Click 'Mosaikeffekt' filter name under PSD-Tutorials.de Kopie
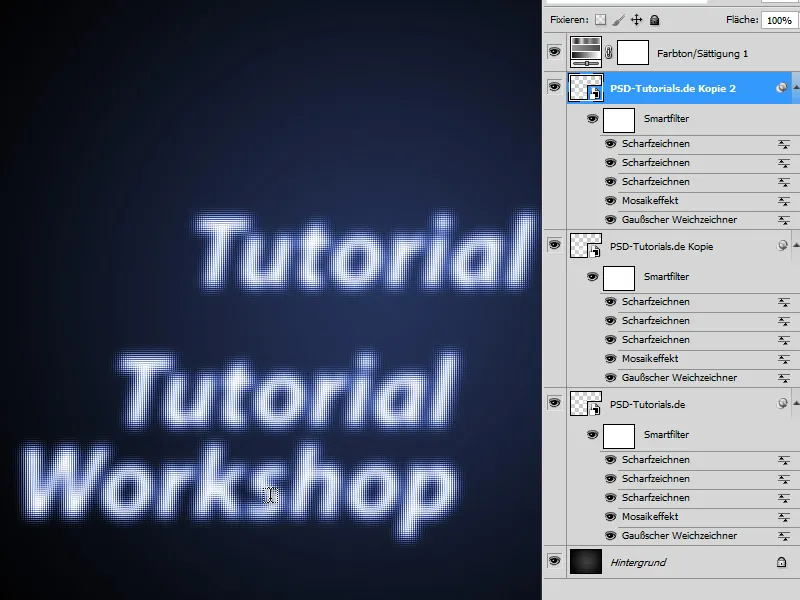This screenshot has height=600, width=800. click(650, 359)
